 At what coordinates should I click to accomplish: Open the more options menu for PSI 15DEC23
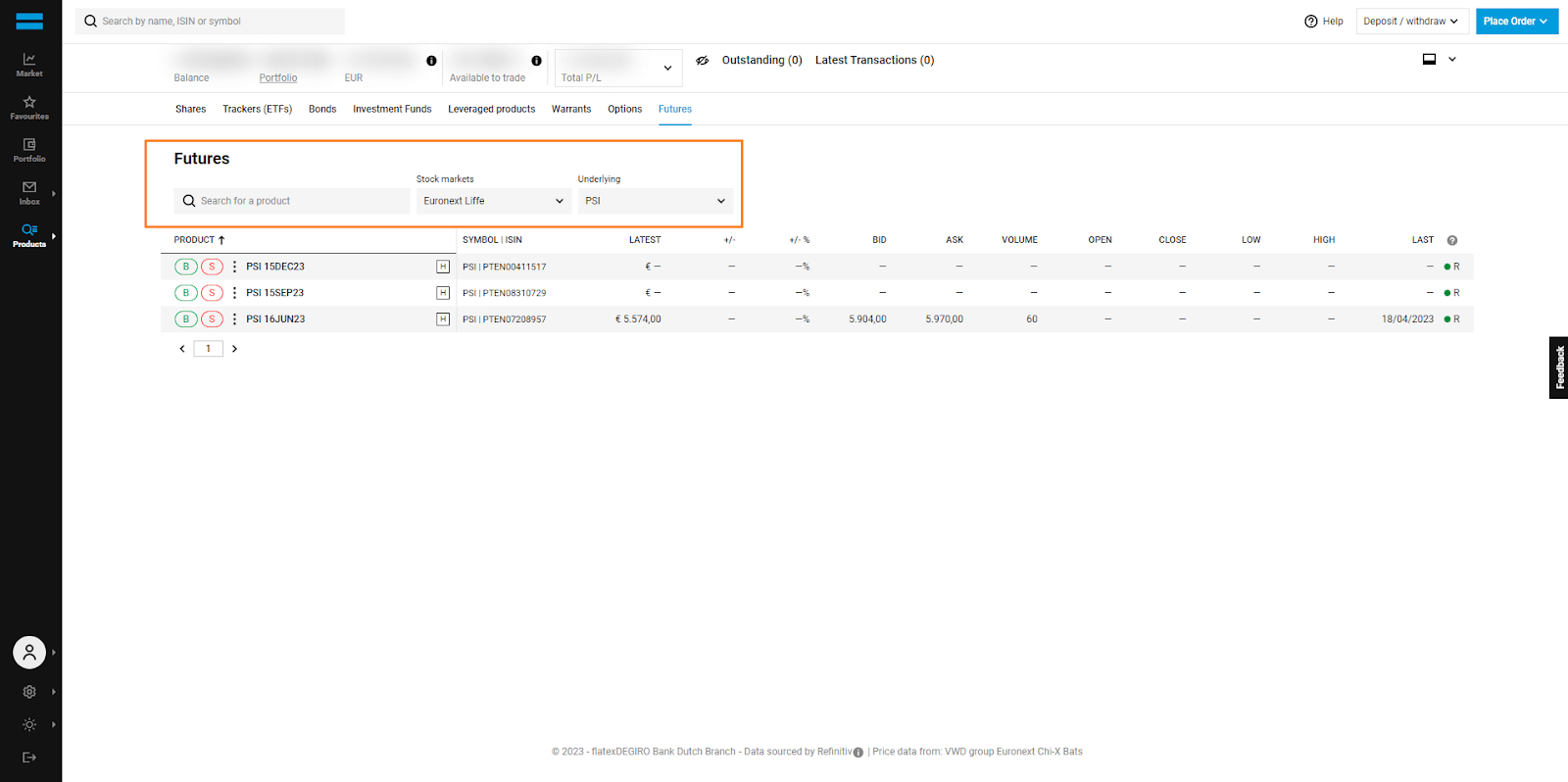coord(234,267)
